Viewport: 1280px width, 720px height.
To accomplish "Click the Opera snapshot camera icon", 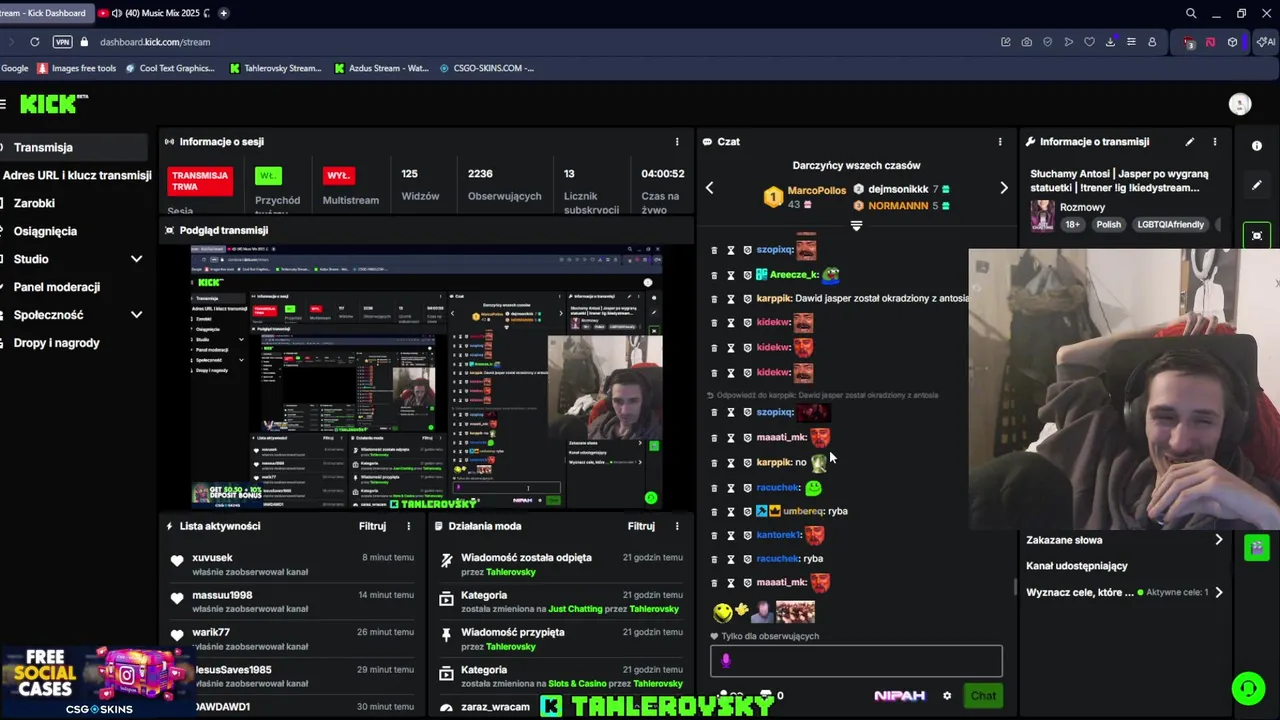I will 1027,42.
